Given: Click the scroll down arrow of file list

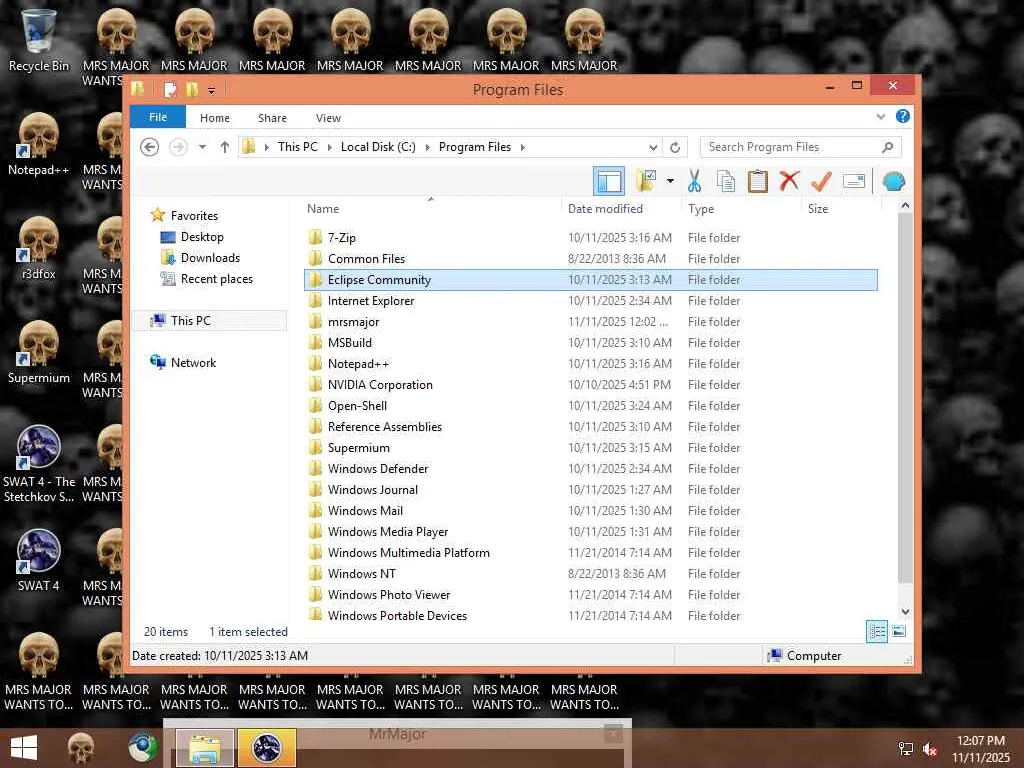Looking at the screenshot, I should [904, 611].
